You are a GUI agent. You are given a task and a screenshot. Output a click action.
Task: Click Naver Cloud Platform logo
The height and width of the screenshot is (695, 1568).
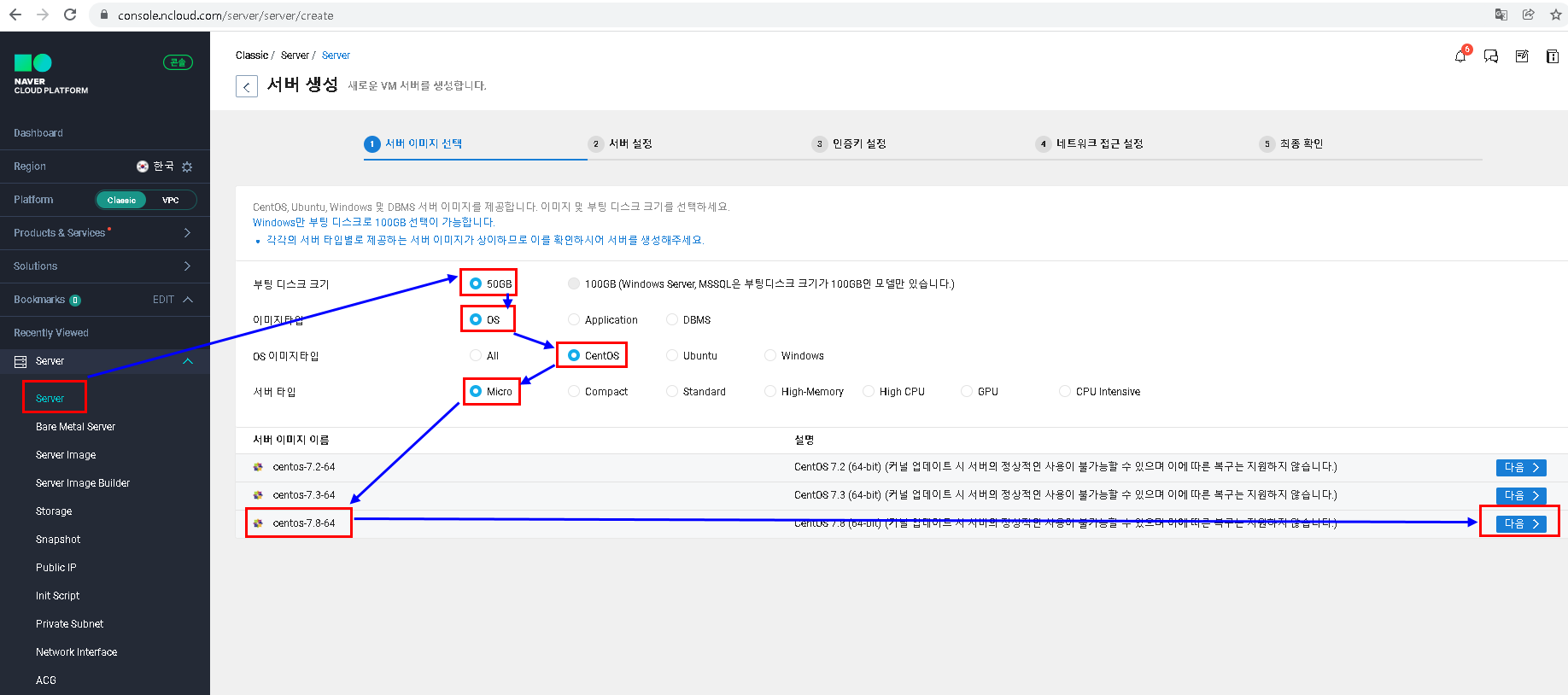(x=50, y=74)
